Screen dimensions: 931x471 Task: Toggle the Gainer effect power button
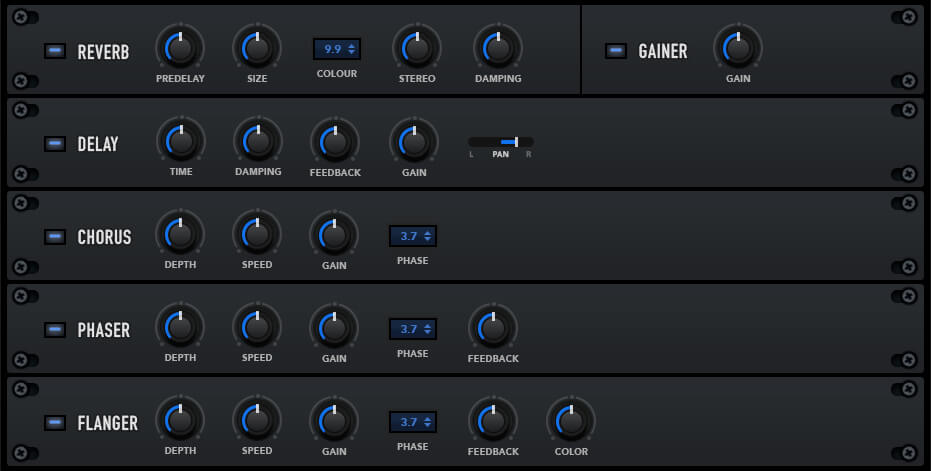pos(616,51)
